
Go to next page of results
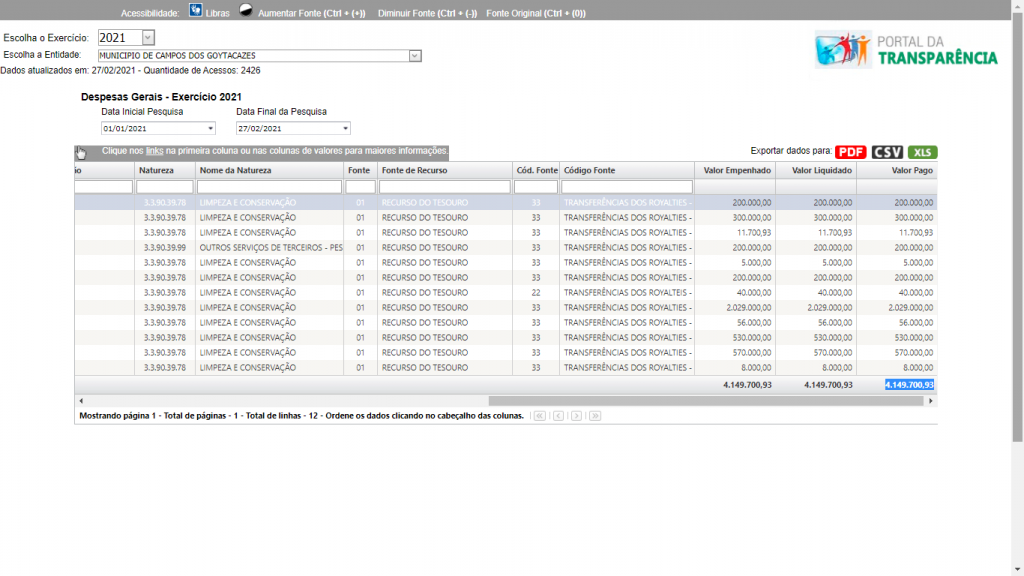(577, 416)
